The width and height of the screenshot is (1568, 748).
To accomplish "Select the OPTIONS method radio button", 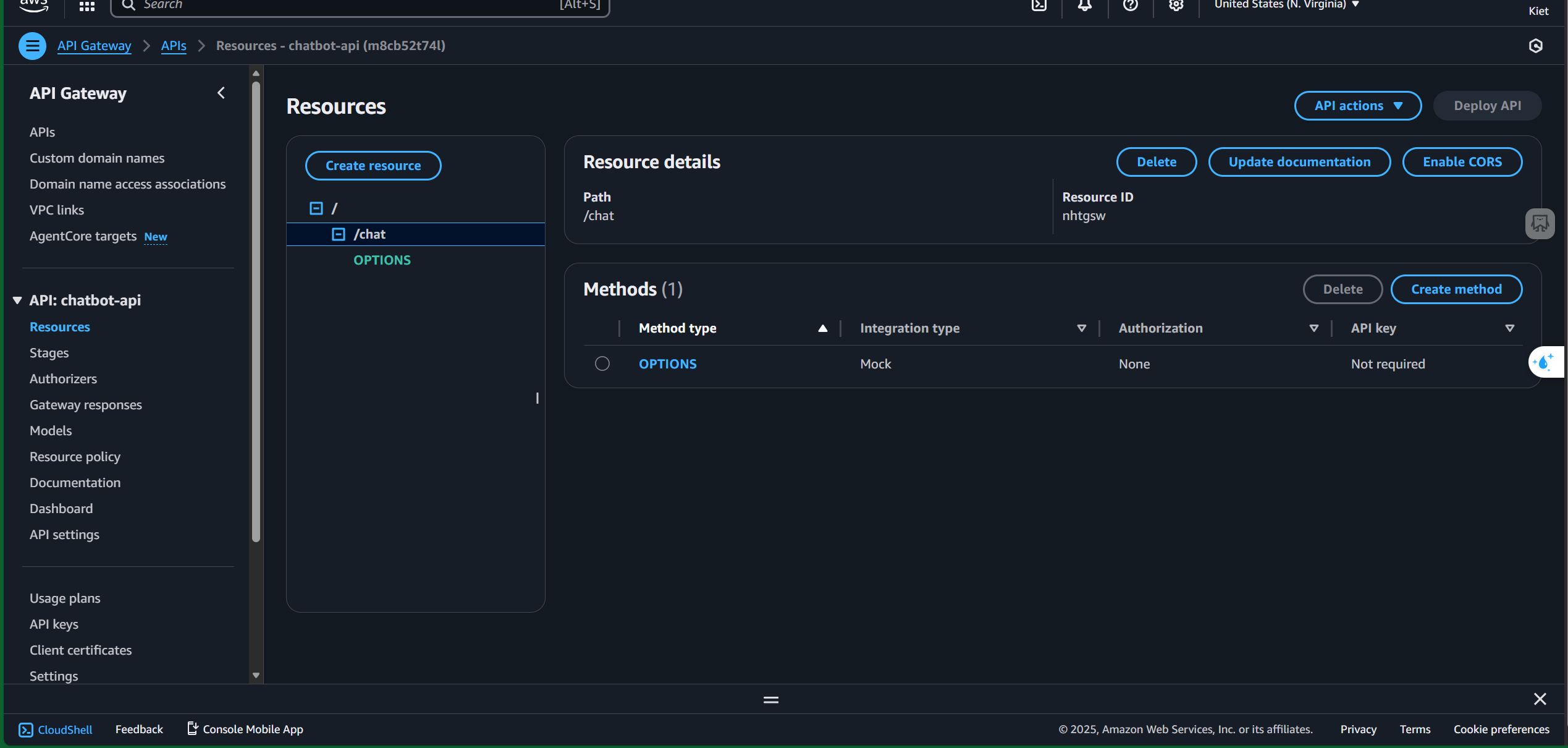I will pyautogui.click(x=602, y=363).
